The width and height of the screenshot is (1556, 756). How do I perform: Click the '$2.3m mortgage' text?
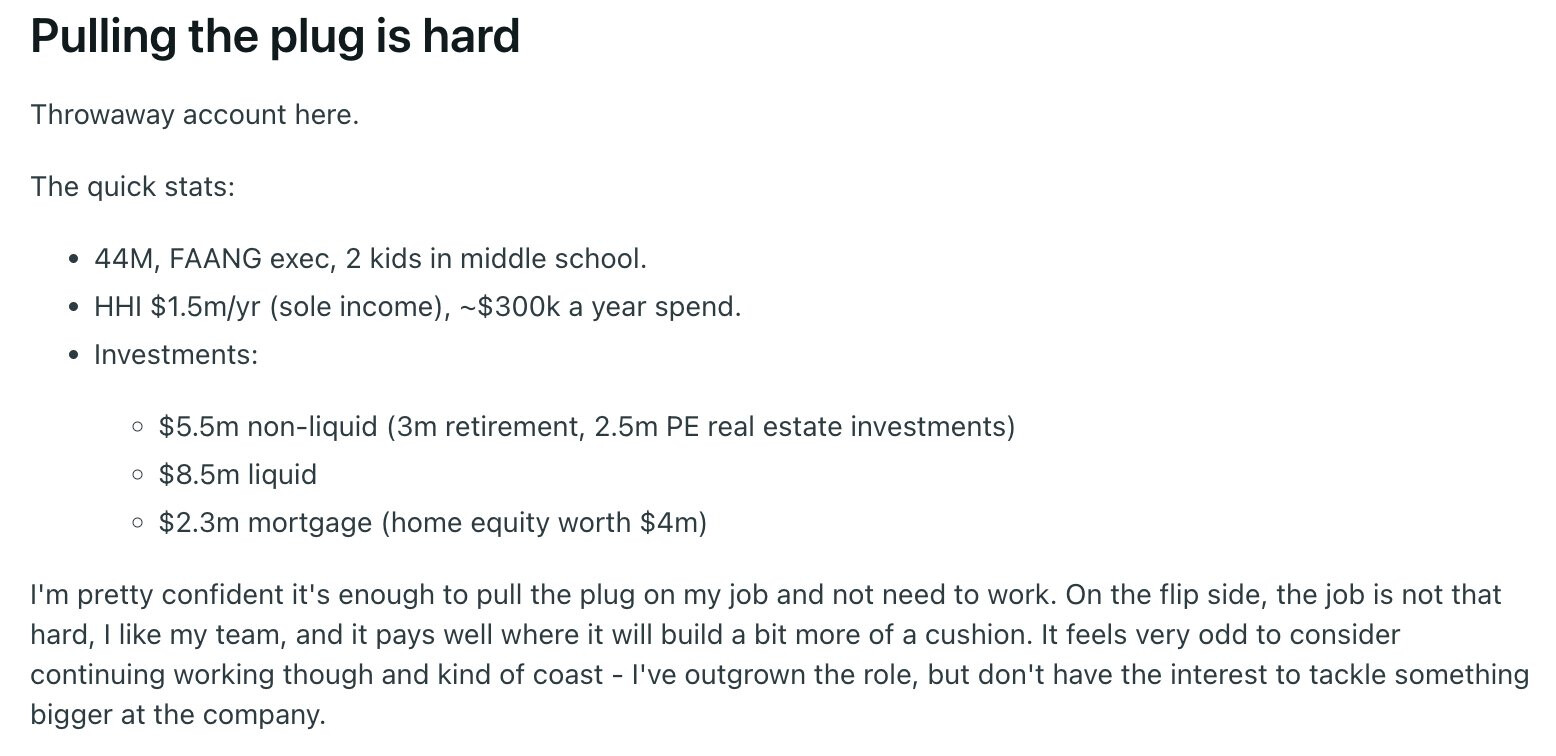(x=264, y=522)
